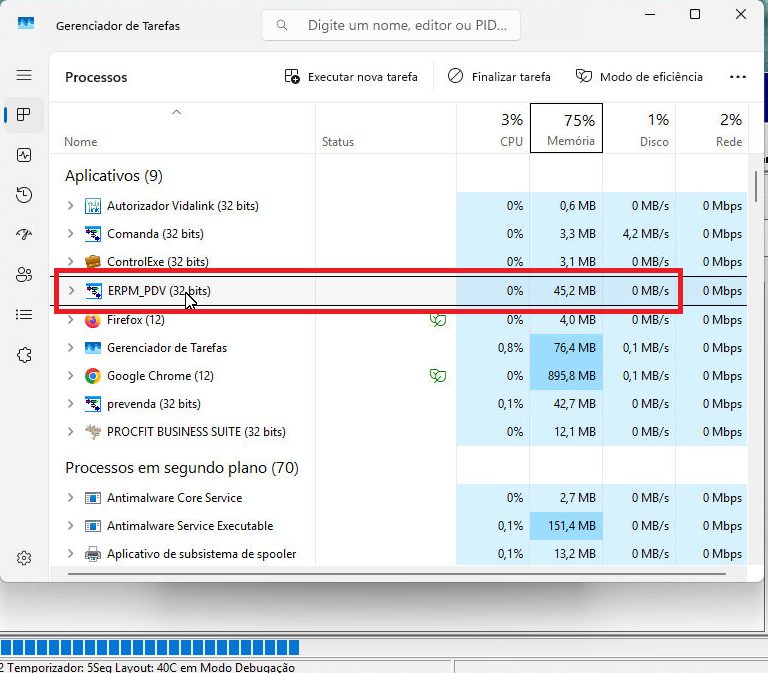Image resolution: width=768 pixels, height=673 pixels.
Task: Expand Gerenciador de Tarefas process group
Action: 71,348
